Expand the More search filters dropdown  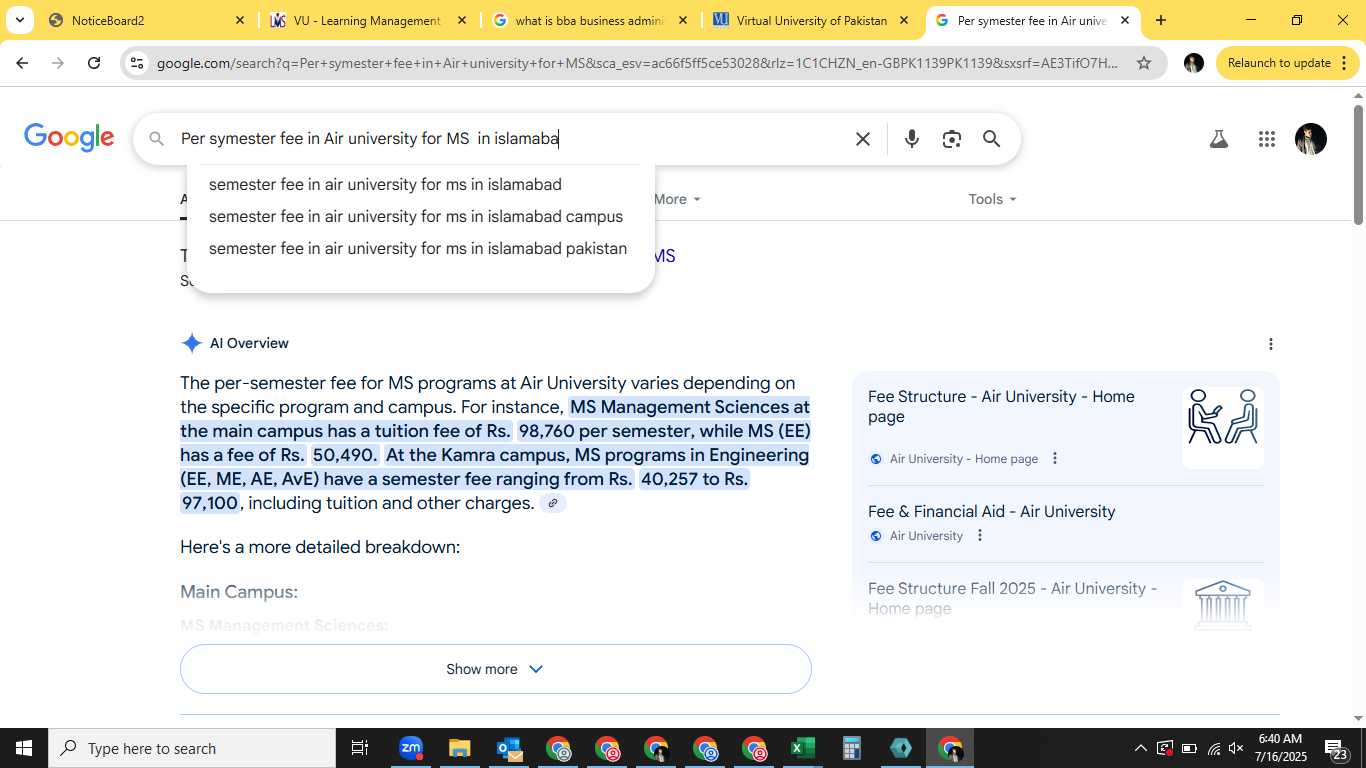click(x=677, y=199)
